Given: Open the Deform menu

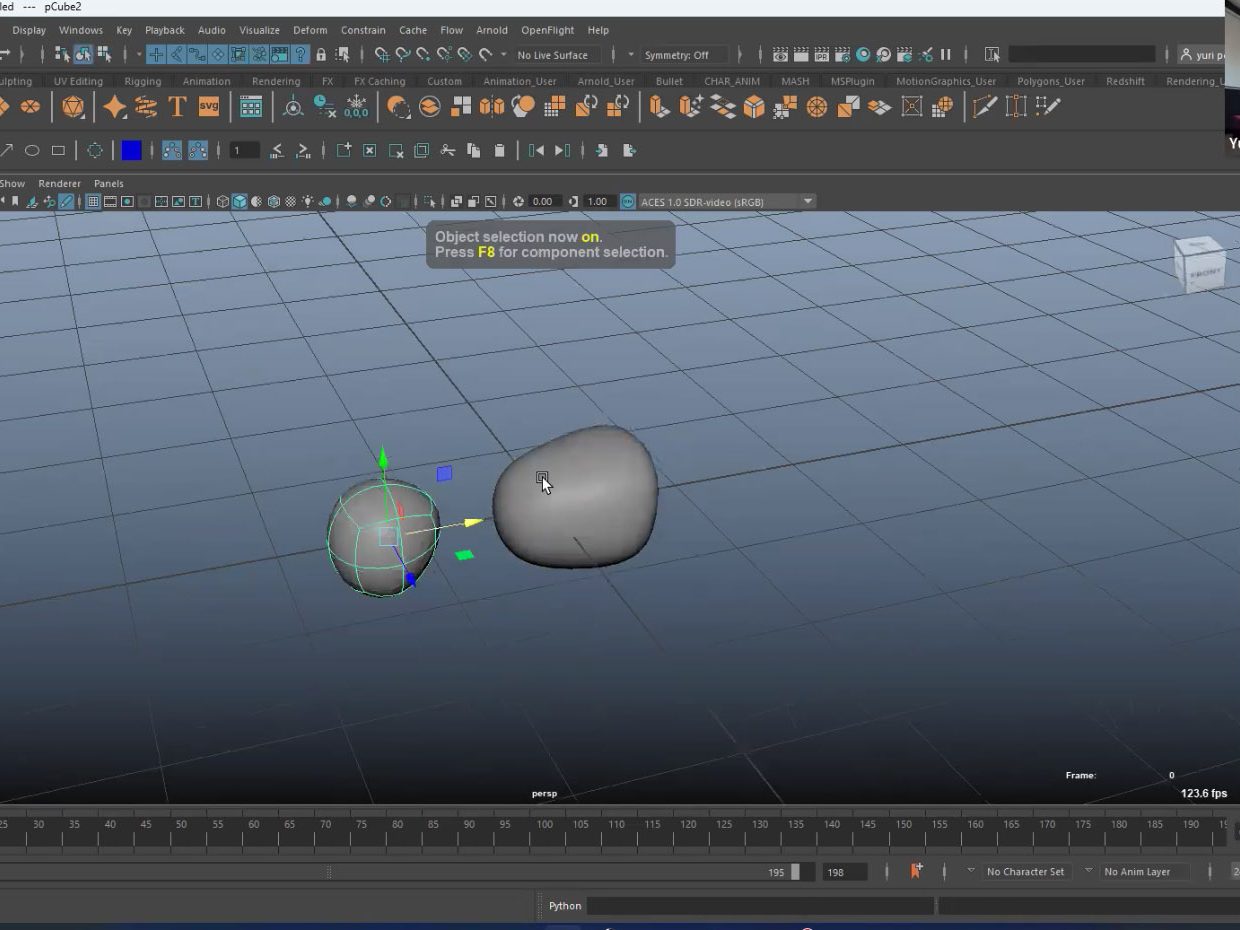Looking at the screenshot, I should [x=310, y=30].
